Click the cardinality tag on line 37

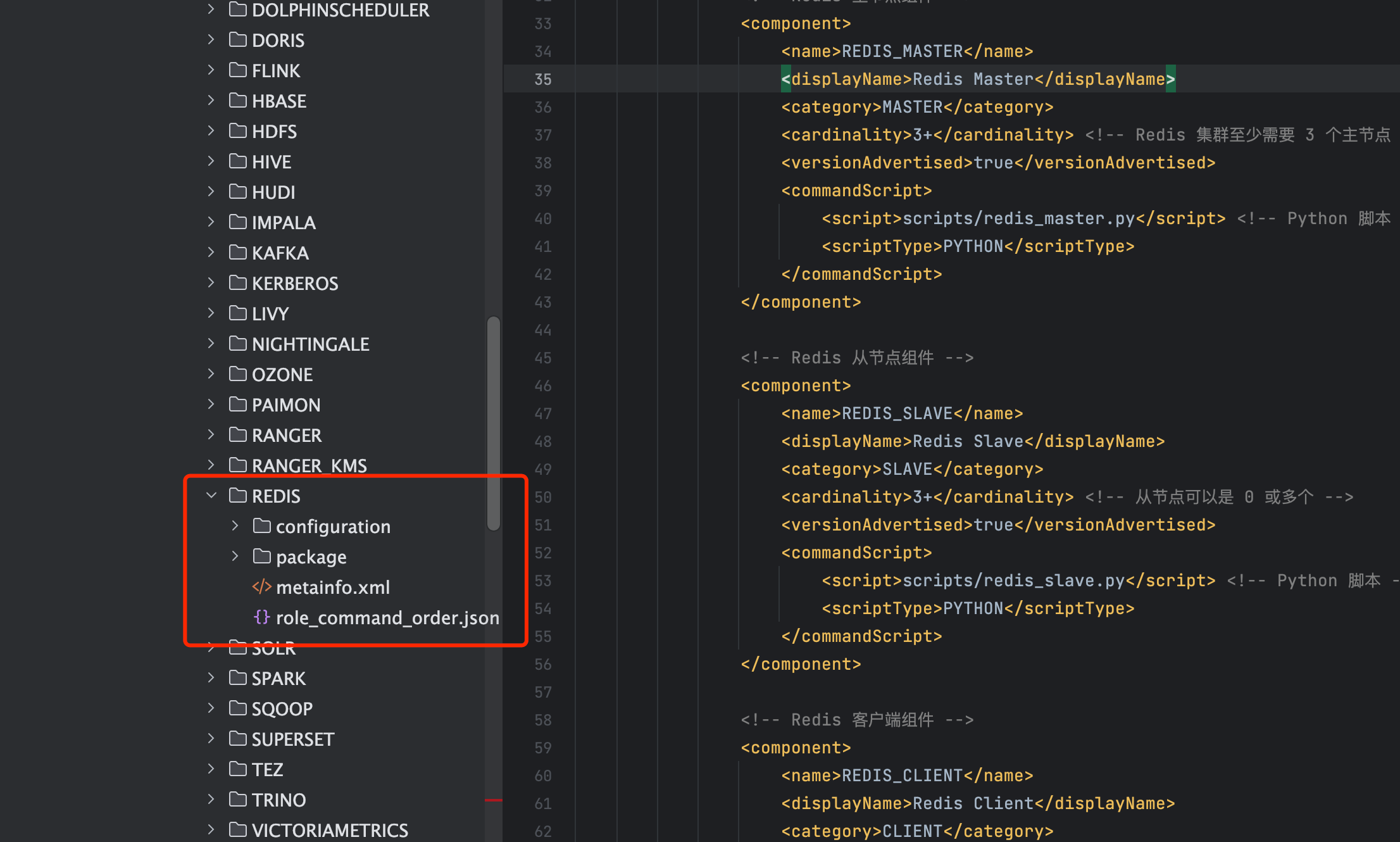927,135
